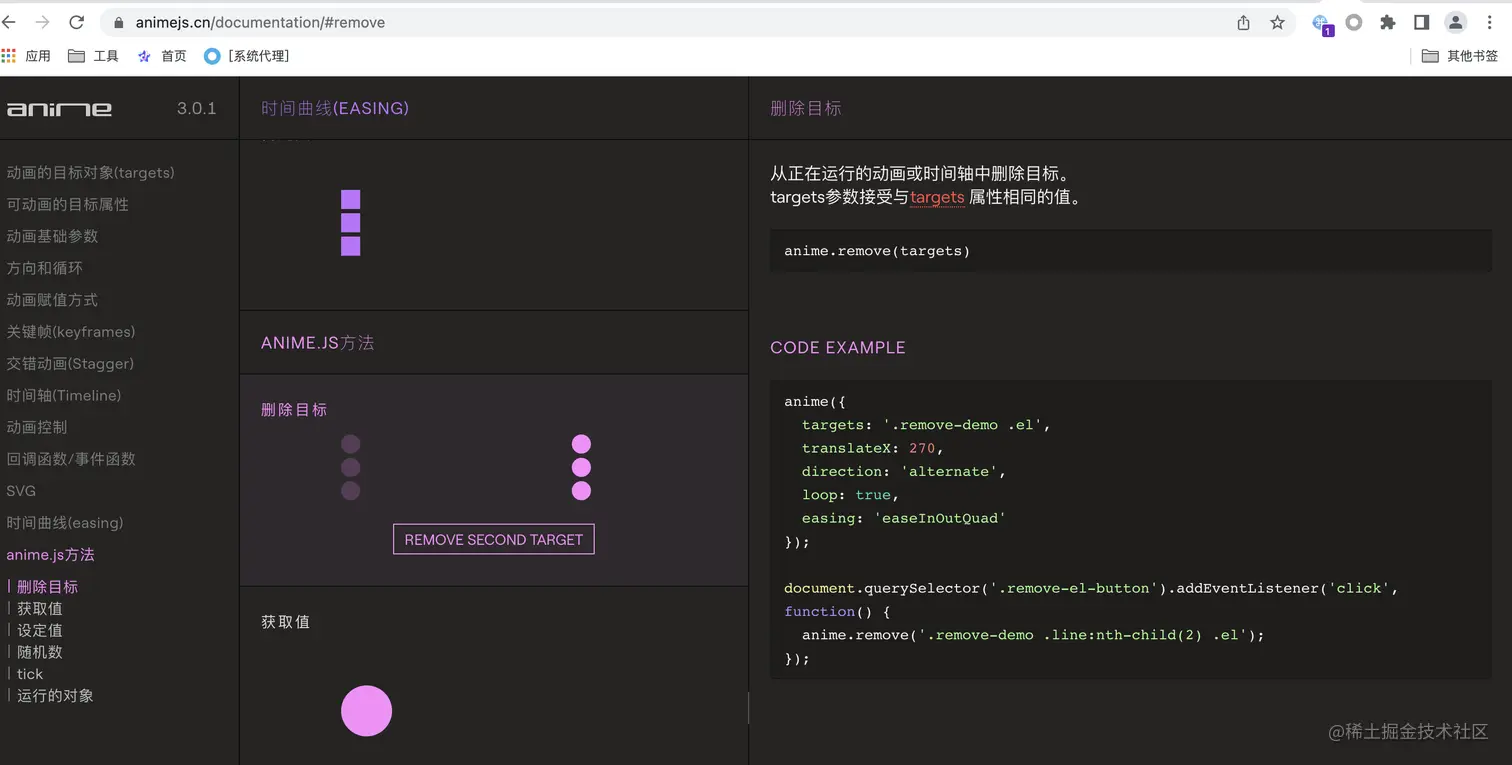Open the globe extension with badge 1
The image size is (1512, 765).
click(1322, 24)
